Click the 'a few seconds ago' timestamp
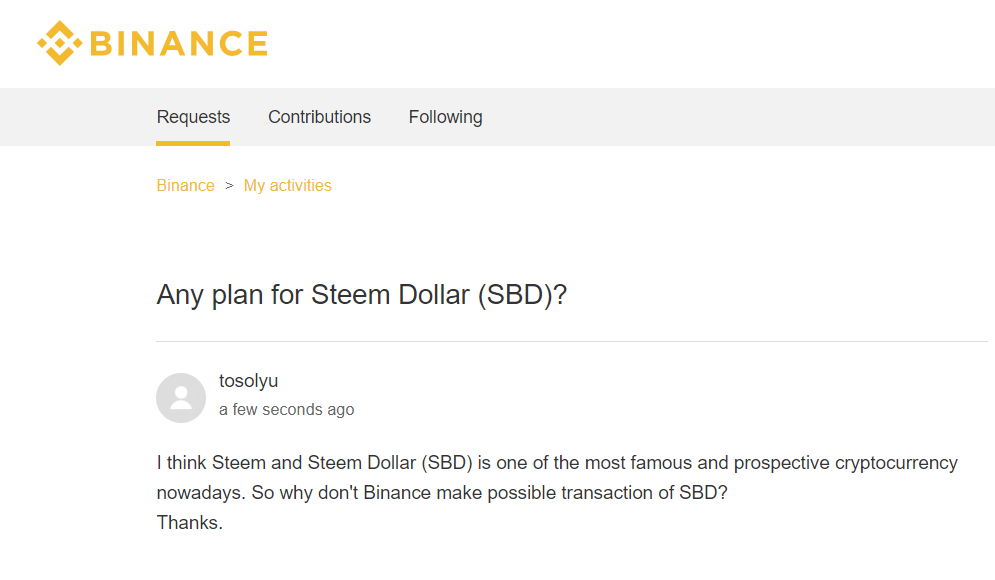 pos(286,409)
